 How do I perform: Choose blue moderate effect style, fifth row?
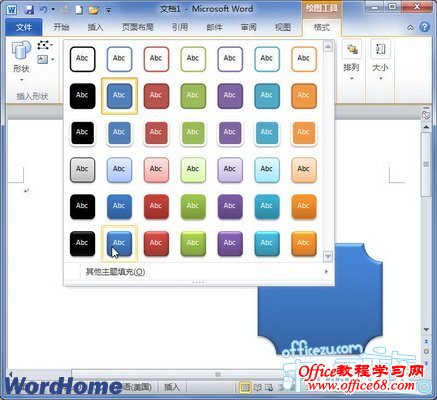coord(119,207)
